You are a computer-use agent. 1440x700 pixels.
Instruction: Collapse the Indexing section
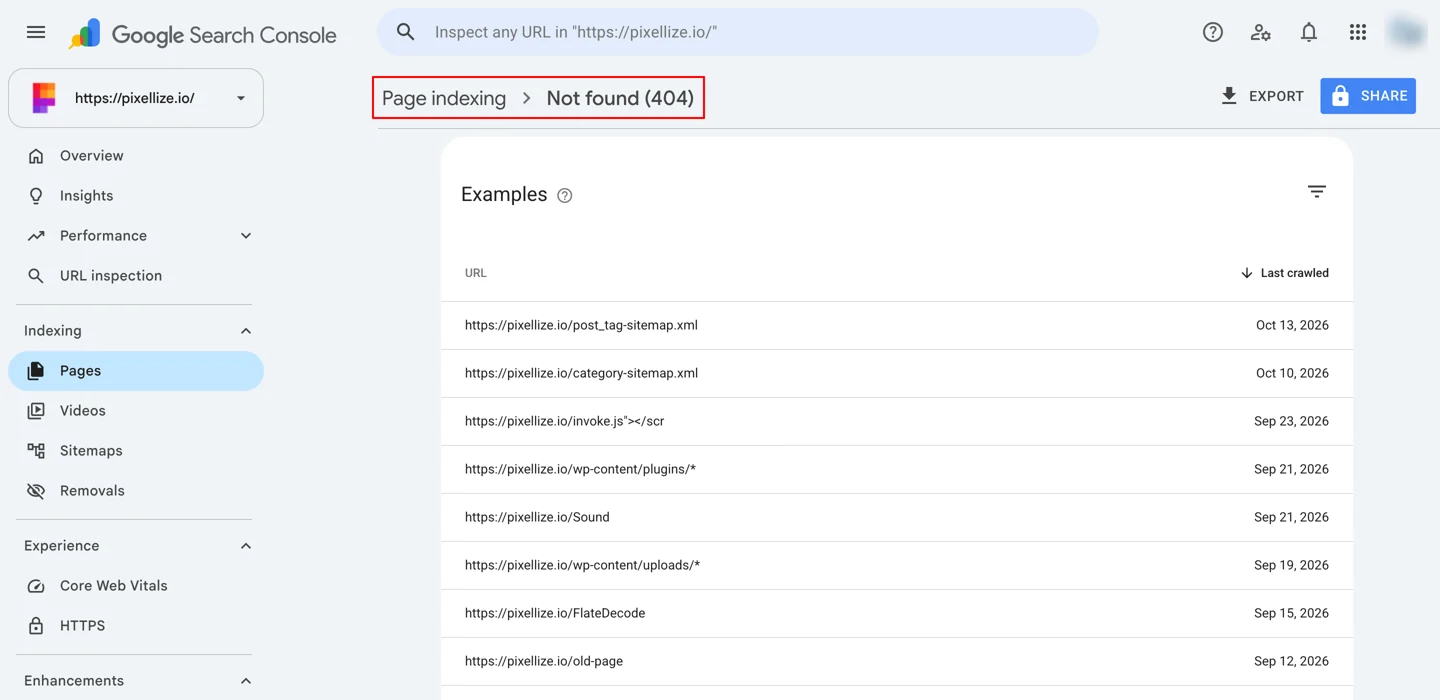click(246, 331)
